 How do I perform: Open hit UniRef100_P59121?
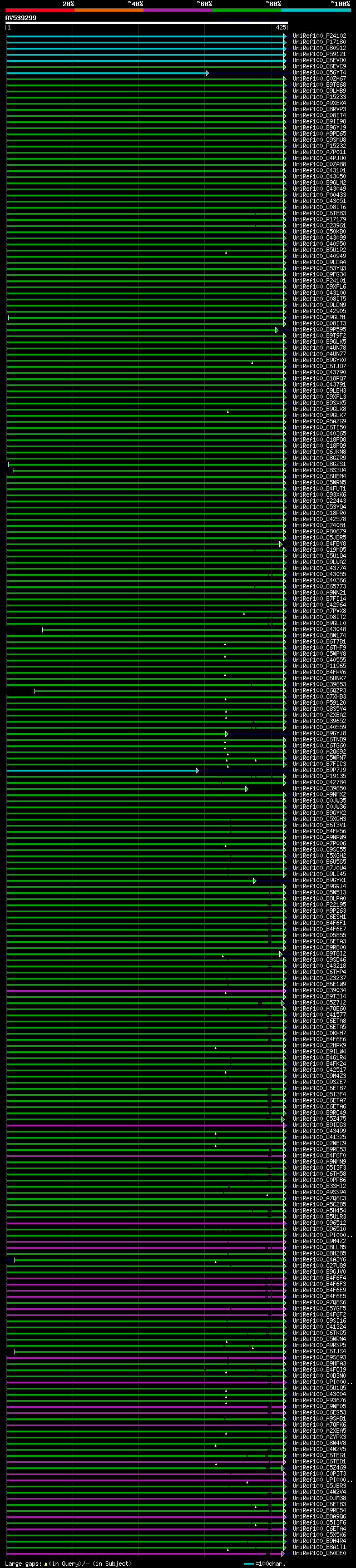(319, 54)
